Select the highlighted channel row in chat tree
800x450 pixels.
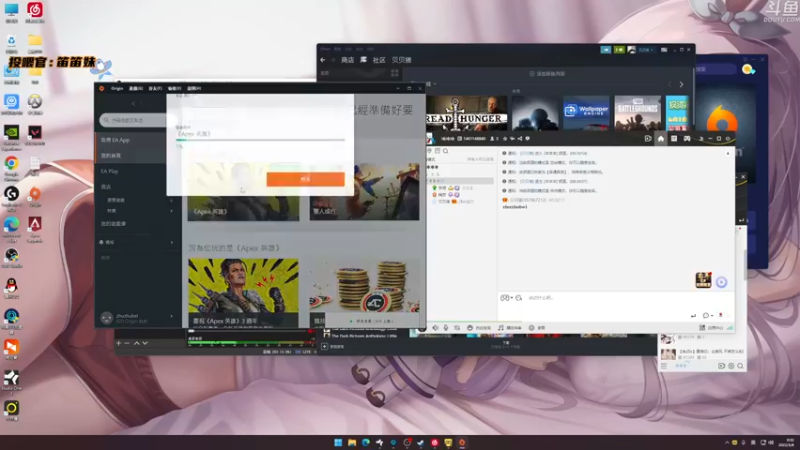(x=460, y=181)
